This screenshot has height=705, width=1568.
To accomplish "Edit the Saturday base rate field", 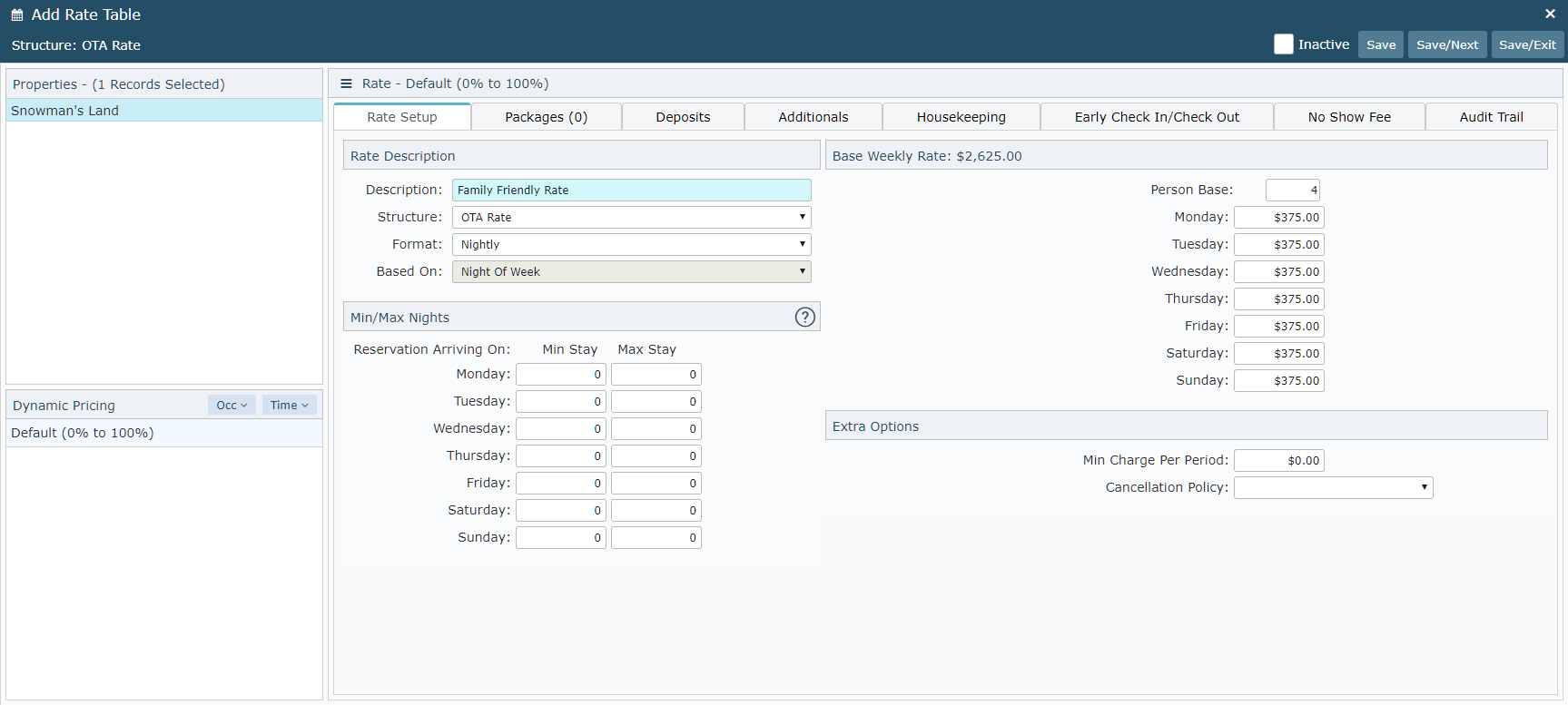I will (x=1278, y=353).
